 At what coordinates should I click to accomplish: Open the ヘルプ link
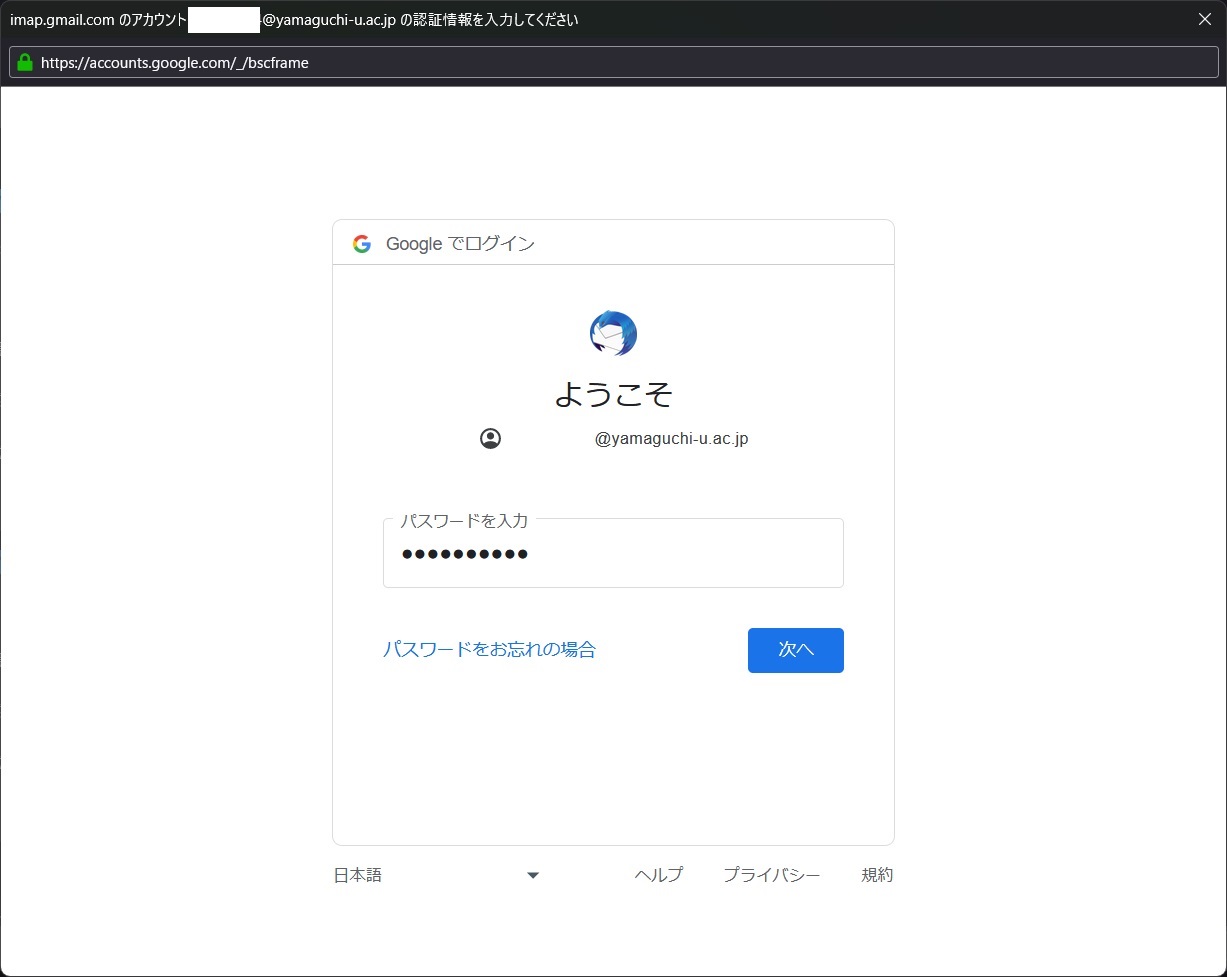[x=659, y=875]
